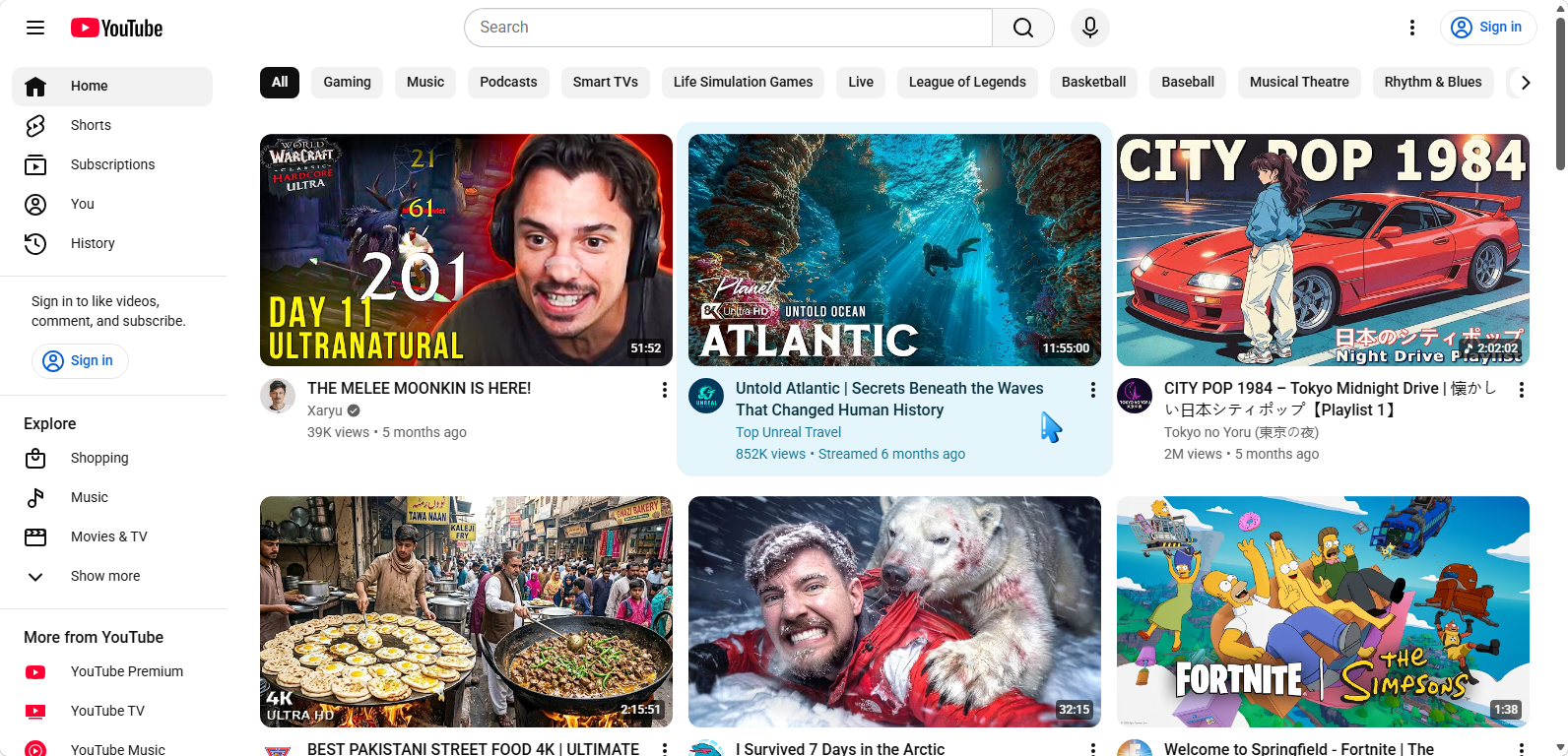Start voice search with the microphone
The width and height of the screenshot is (1568, 756).
(x=1090, y=28)
